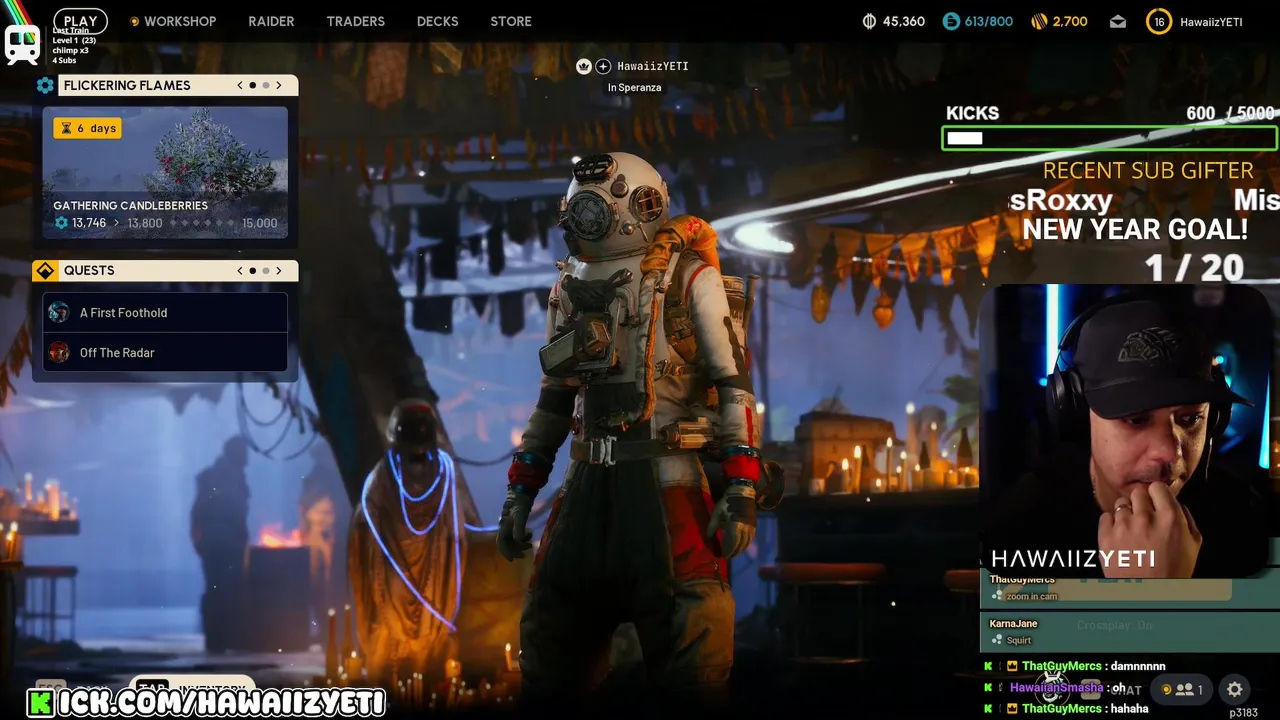Click the HawaiizYETI party member name

click(x=652, y=66)
